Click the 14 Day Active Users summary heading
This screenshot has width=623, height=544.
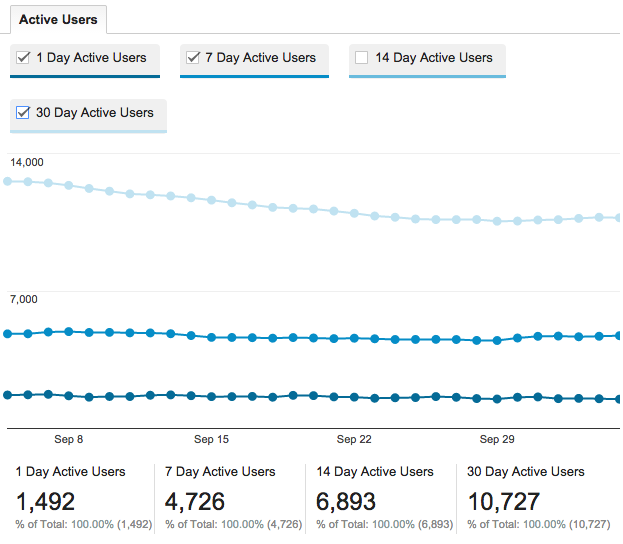(x=374, y=472)
